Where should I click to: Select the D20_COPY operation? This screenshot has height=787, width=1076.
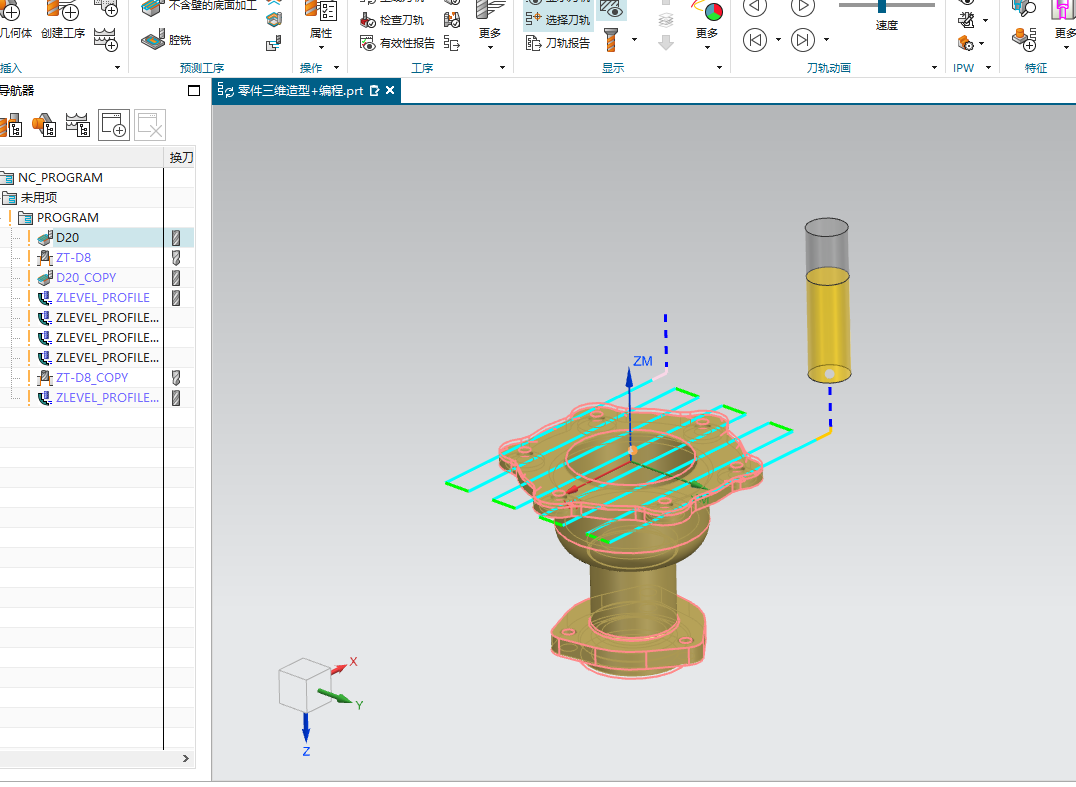(x=86, y=277)
